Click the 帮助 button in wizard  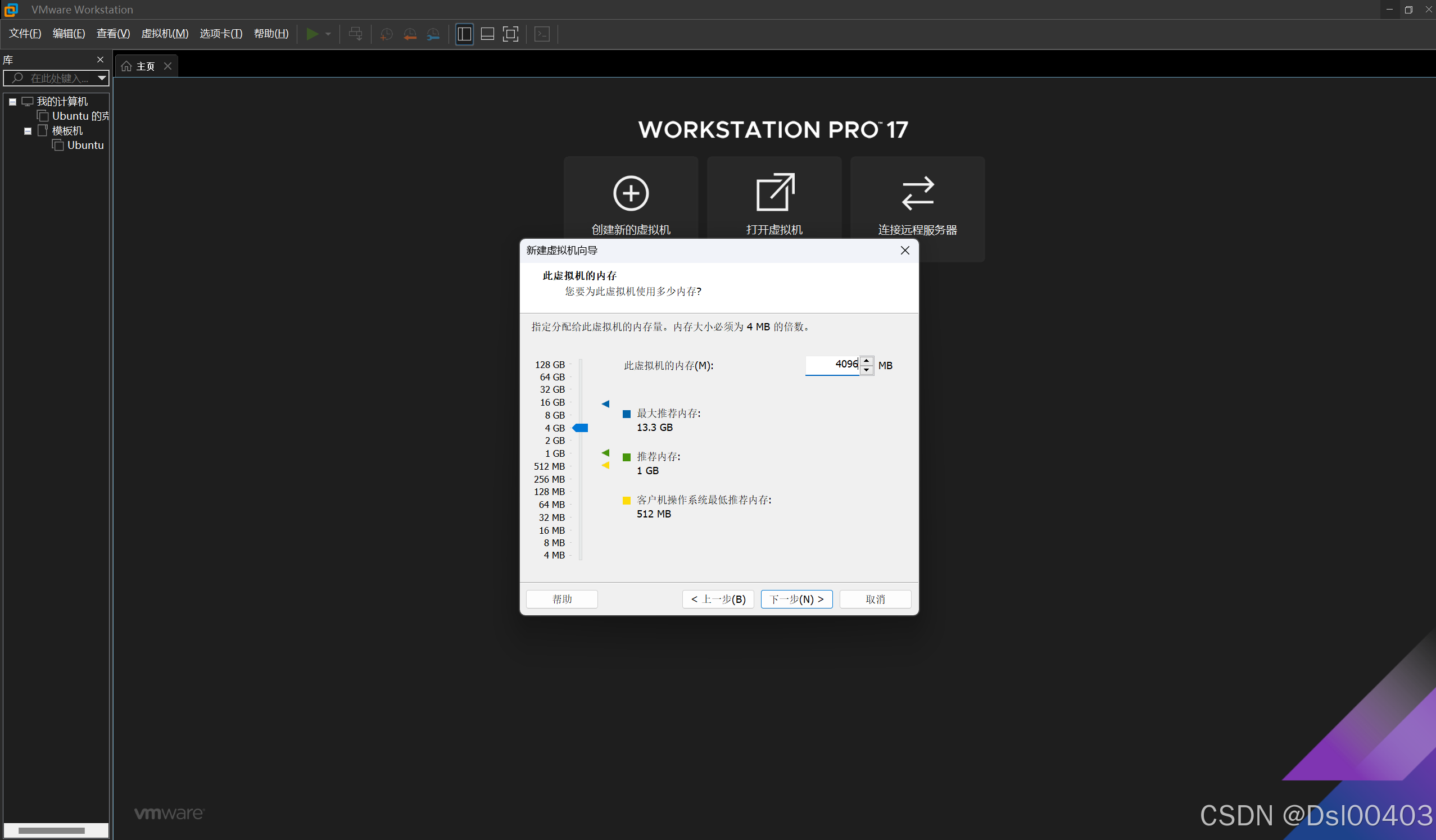tap(562, 600)
